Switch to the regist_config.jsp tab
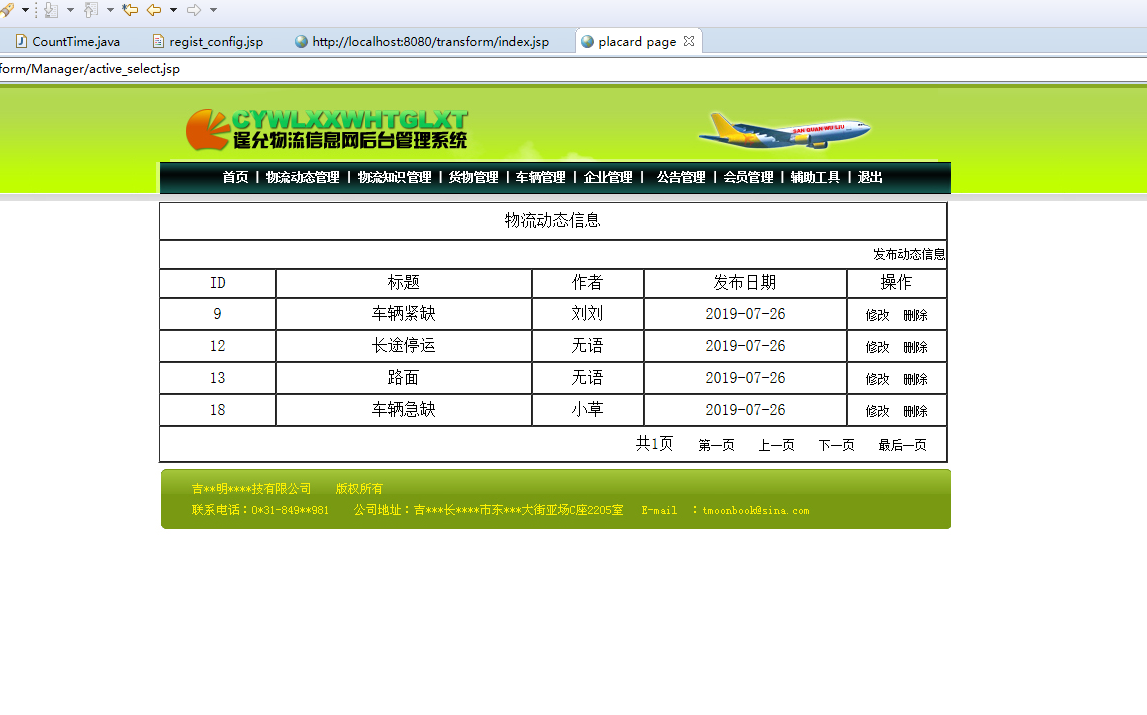The width and height of the screenshot is (1147, 715). tap(210, 41)
